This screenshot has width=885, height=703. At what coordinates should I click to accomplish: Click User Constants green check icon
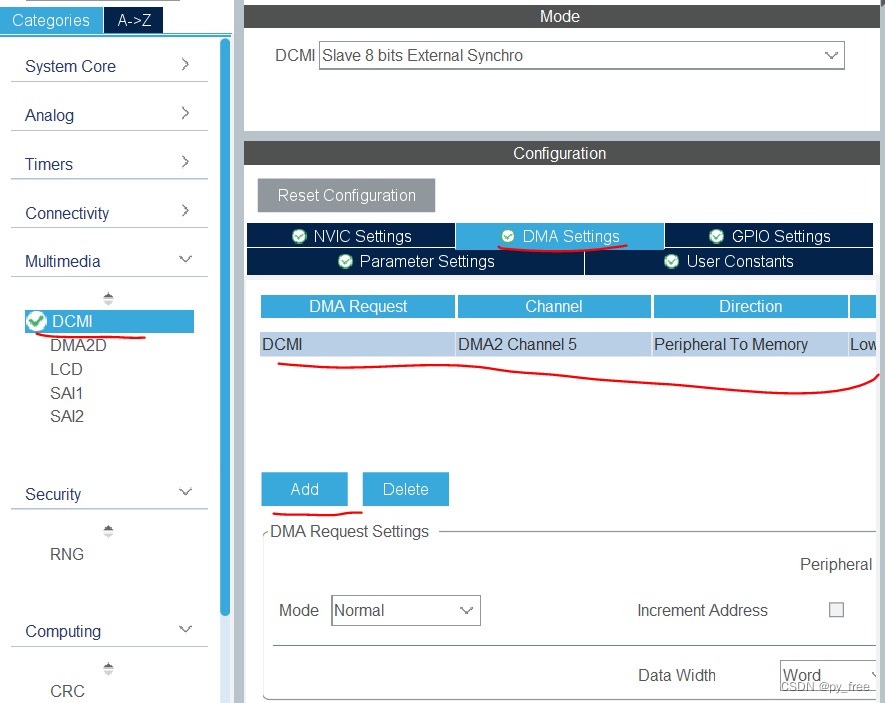click(672, 261)
